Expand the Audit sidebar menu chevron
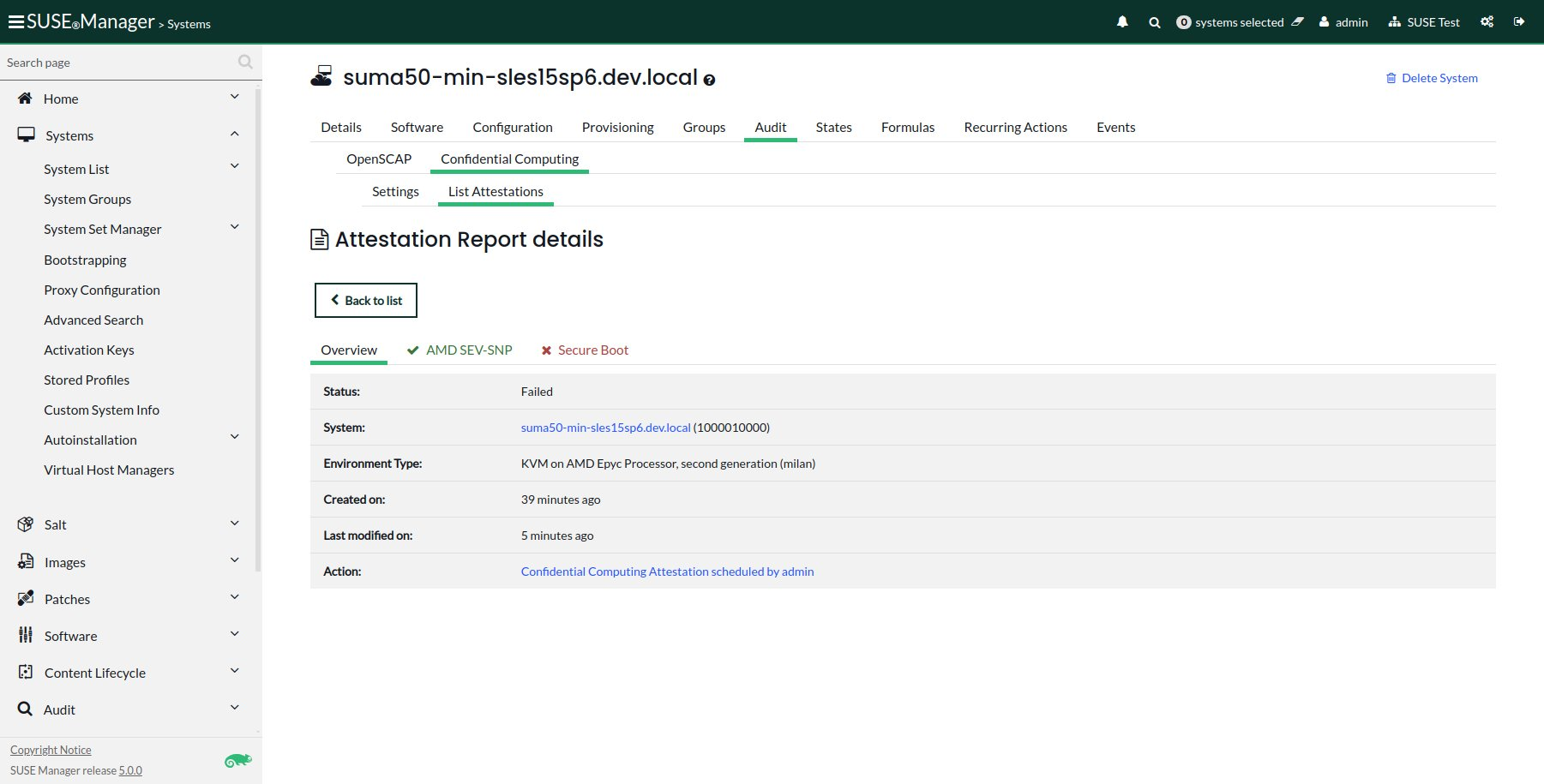Image resolution: width=1544 pixels, height=784 pixels. 235,708
